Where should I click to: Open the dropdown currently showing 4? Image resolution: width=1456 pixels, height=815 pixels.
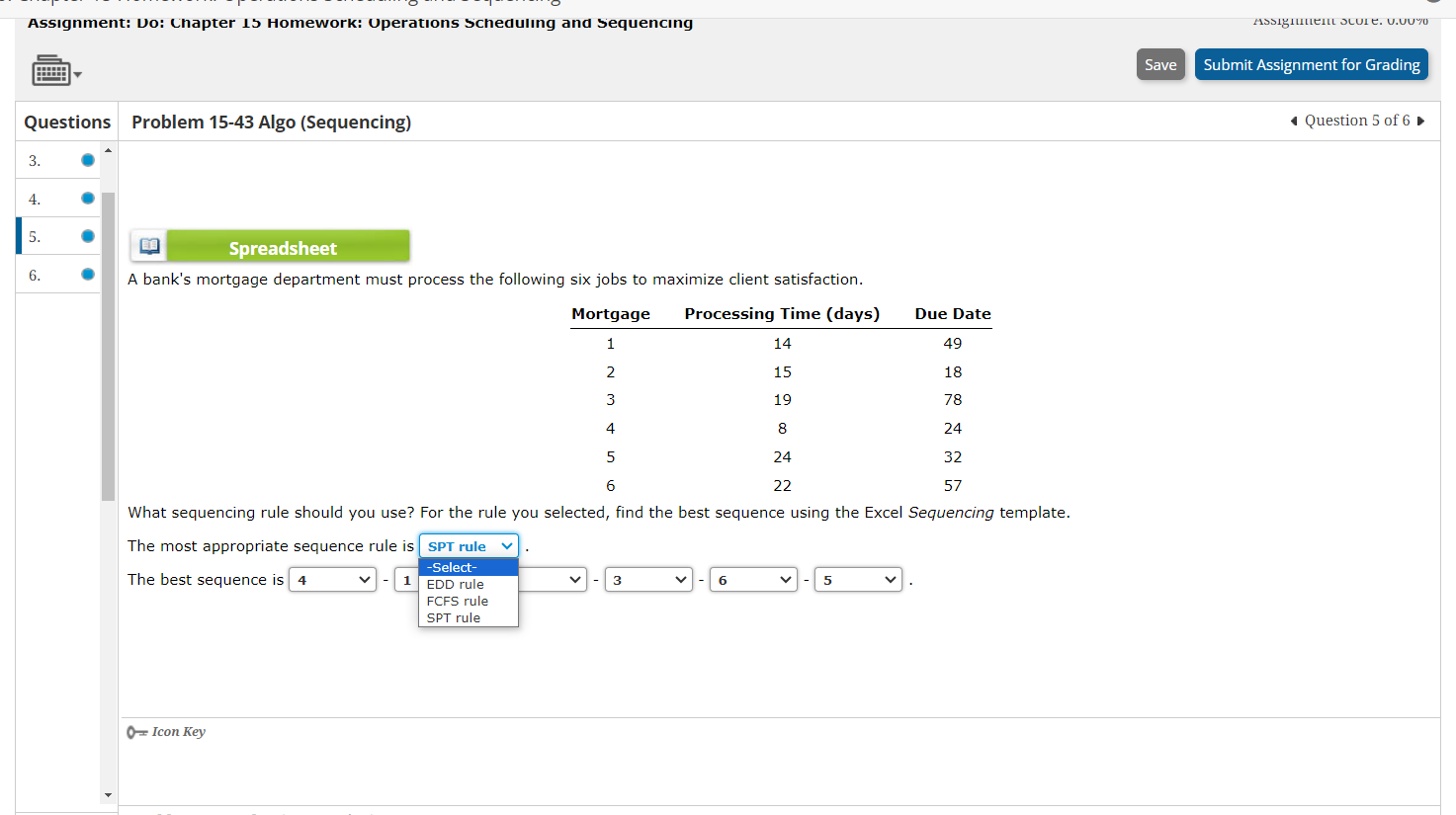[332, 579]
